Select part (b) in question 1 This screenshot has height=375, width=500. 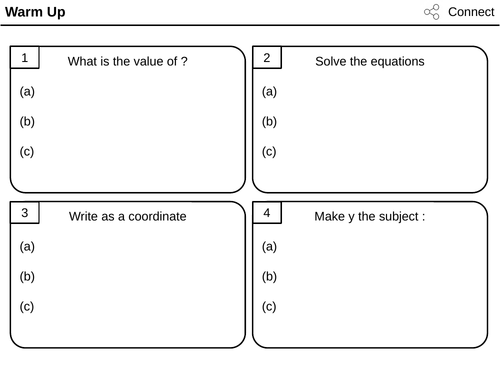[27, 122]
